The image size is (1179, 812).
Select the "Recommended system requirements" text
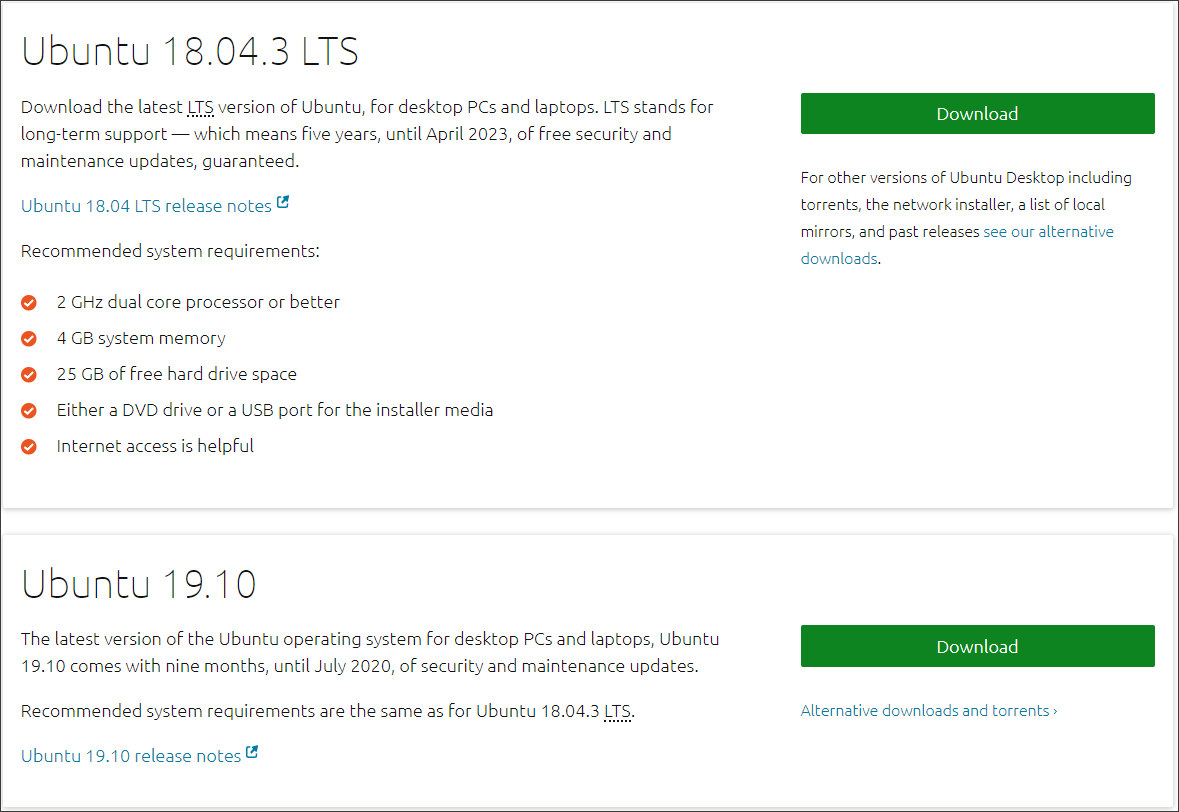coord(170,250)
